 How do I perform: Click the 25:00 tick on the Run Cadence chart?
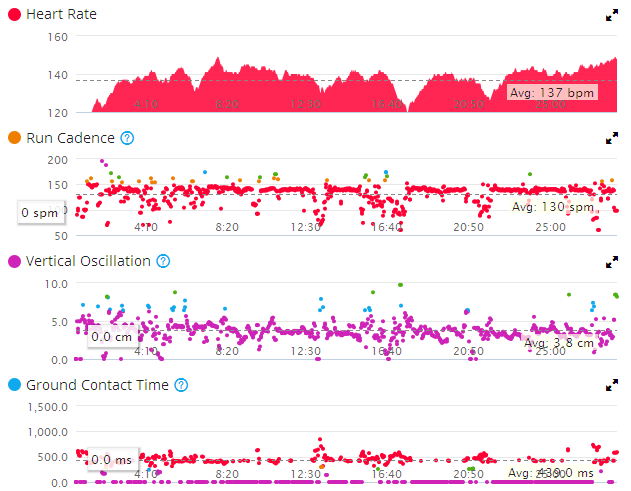point(551,227)
